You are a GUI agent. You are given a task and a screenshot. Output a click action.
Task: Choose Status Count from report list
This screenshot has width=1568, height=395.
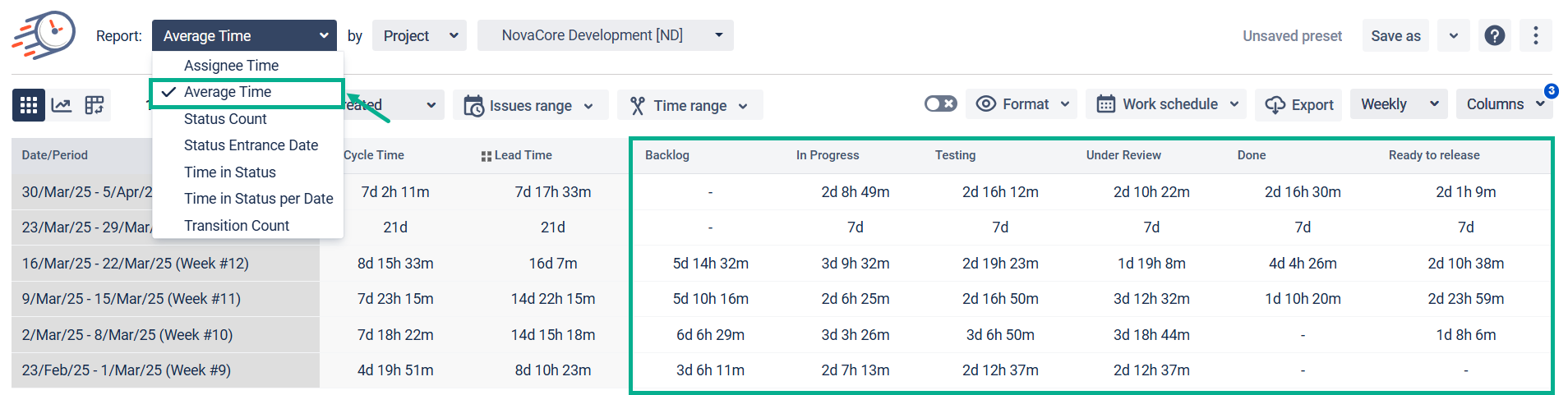[225, 119]
